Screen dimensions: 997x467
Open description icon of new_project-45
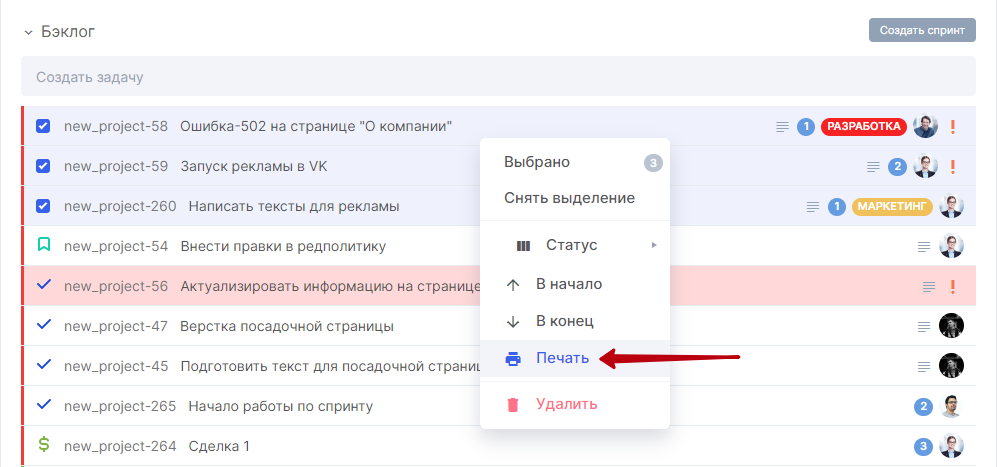(x=924, y=366)
